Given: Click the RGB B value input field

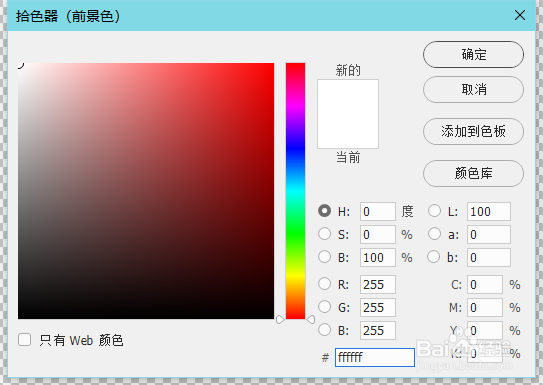Looking at the screenshot, I should coord(378,330).
